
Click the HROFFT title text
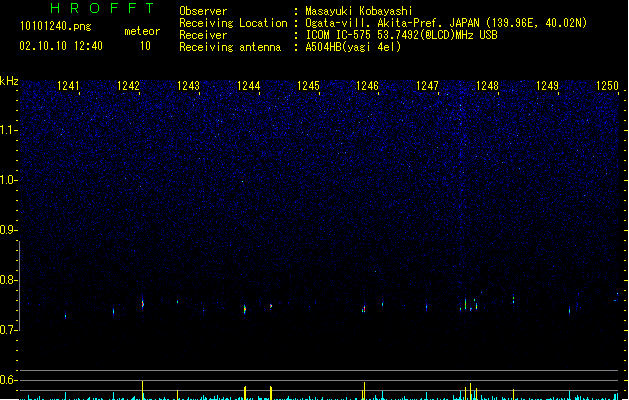pos(102,8)
